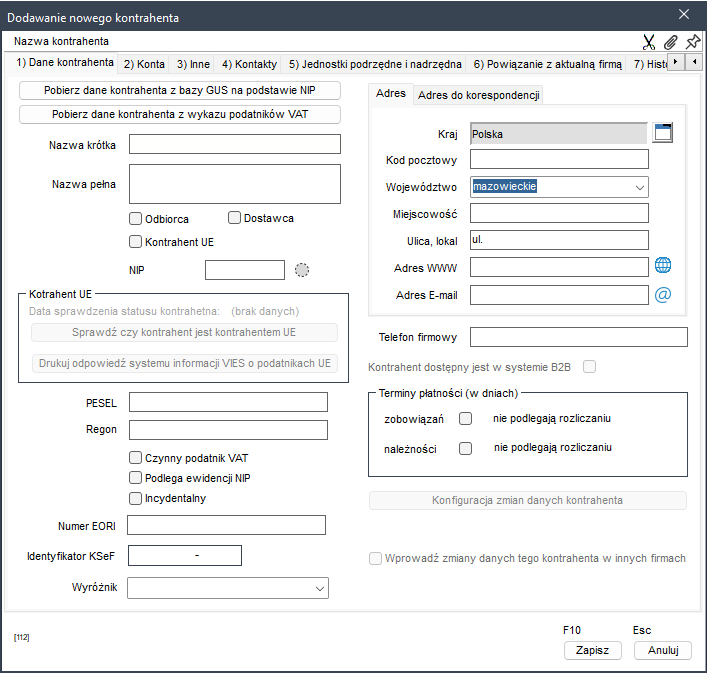This screenshot has height=673, width=707.
Task: Focus the Nazwa krótka field
Action: point(235,144)
